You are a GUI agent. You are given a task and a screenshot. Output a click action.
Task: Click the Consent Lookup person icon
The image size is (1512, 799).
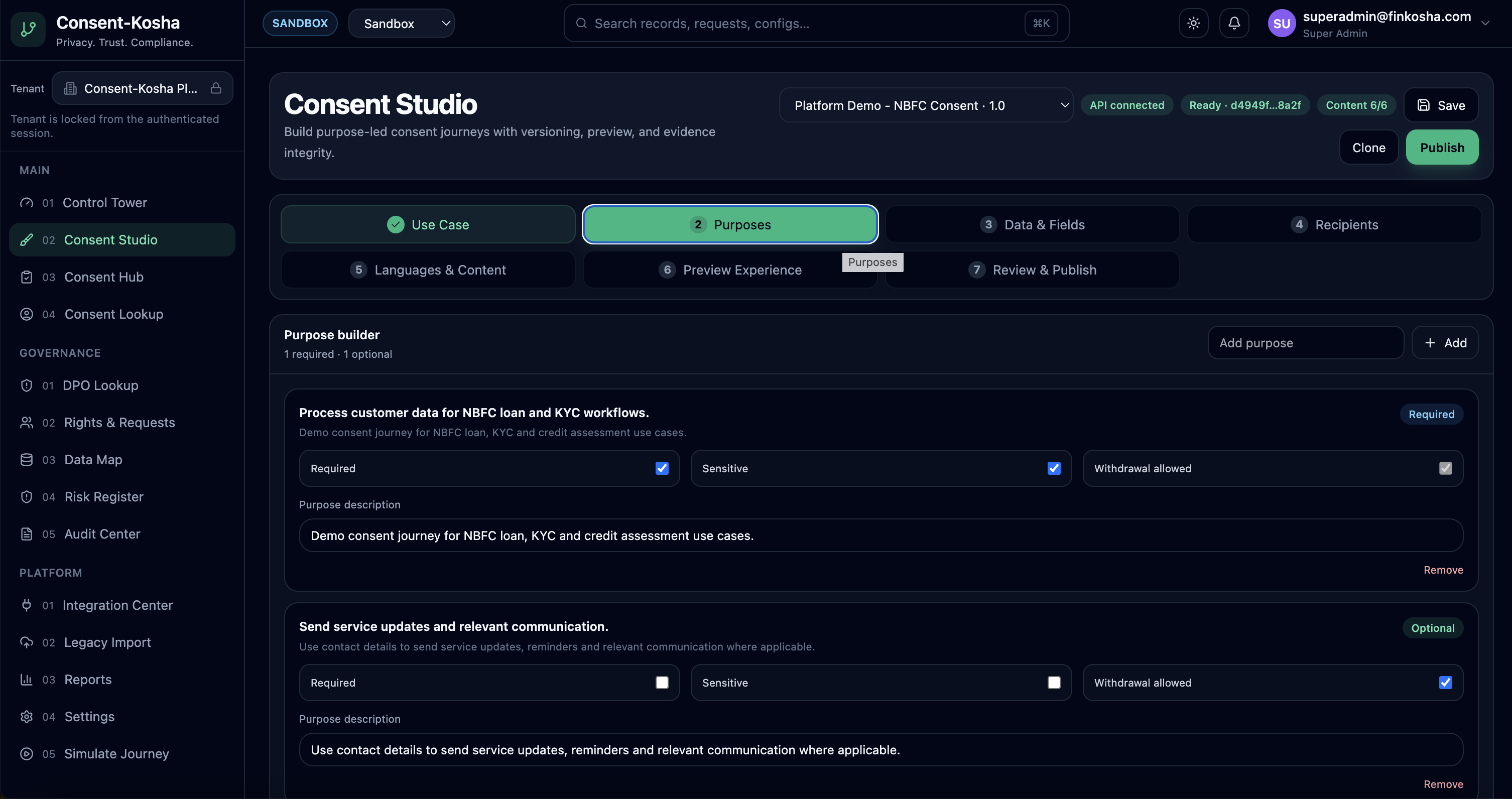point(27,314)
